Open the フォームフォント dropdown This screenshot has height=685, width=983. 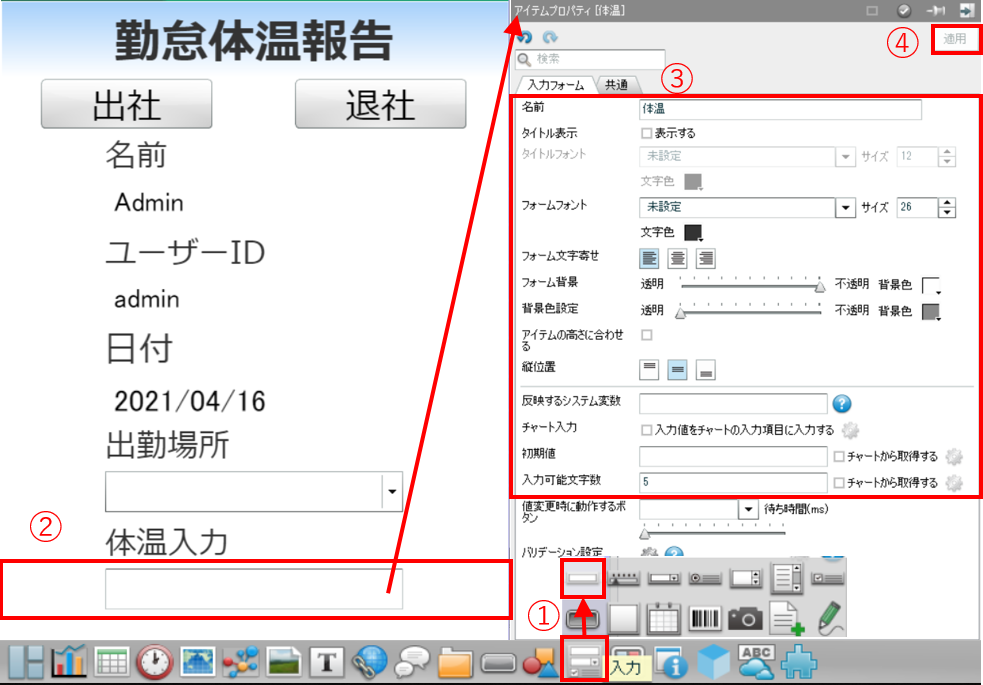coord(845,207)
